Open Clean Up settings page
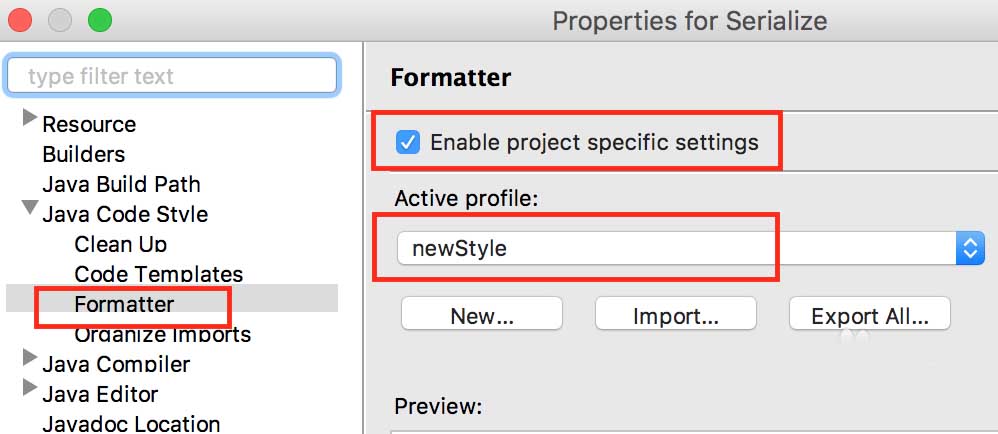This screenshot has width=998, height=434. click(120, 244)
